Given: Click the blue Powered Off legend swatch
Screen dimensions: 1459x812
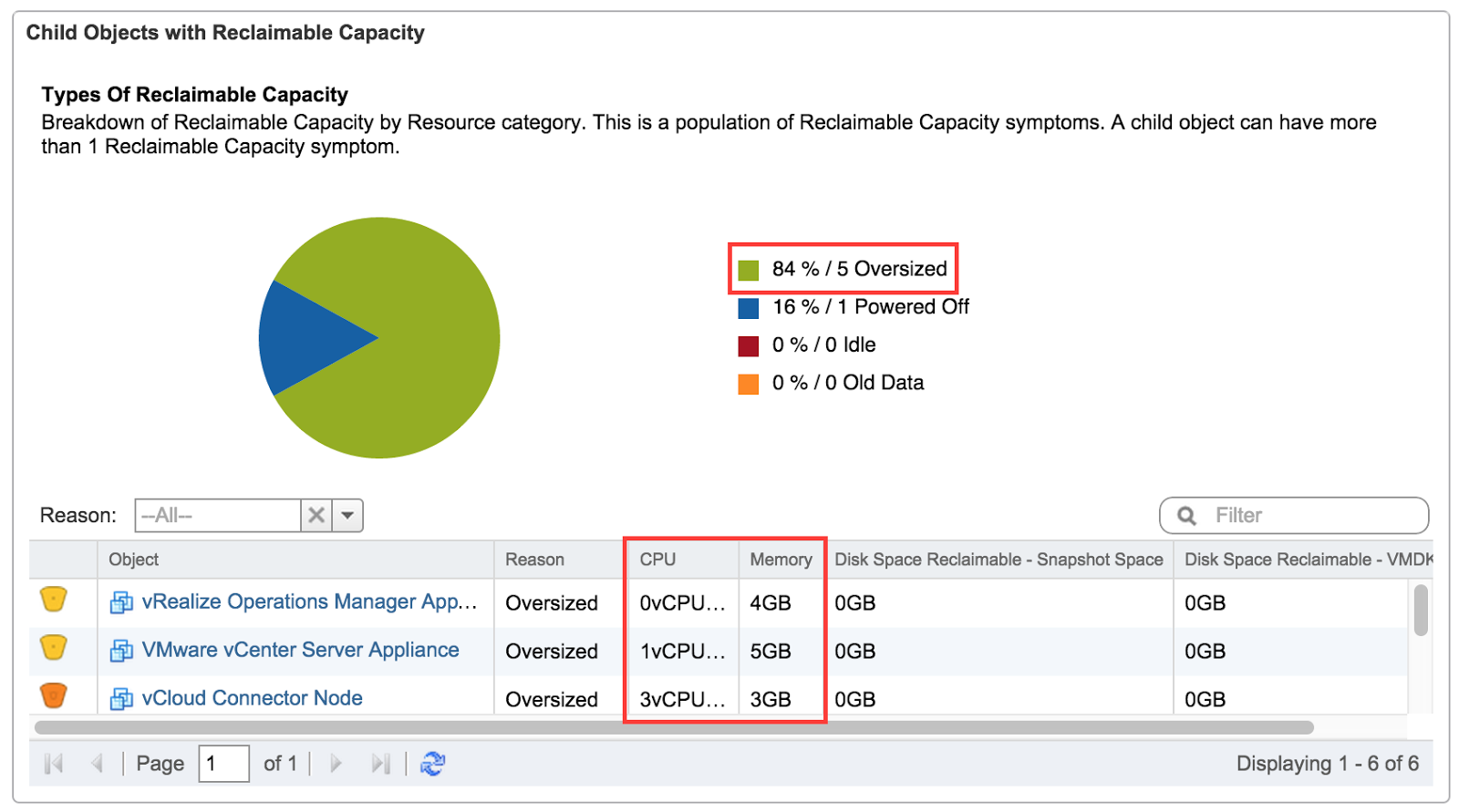Looking at the screenshot, I should pos(749,308).
